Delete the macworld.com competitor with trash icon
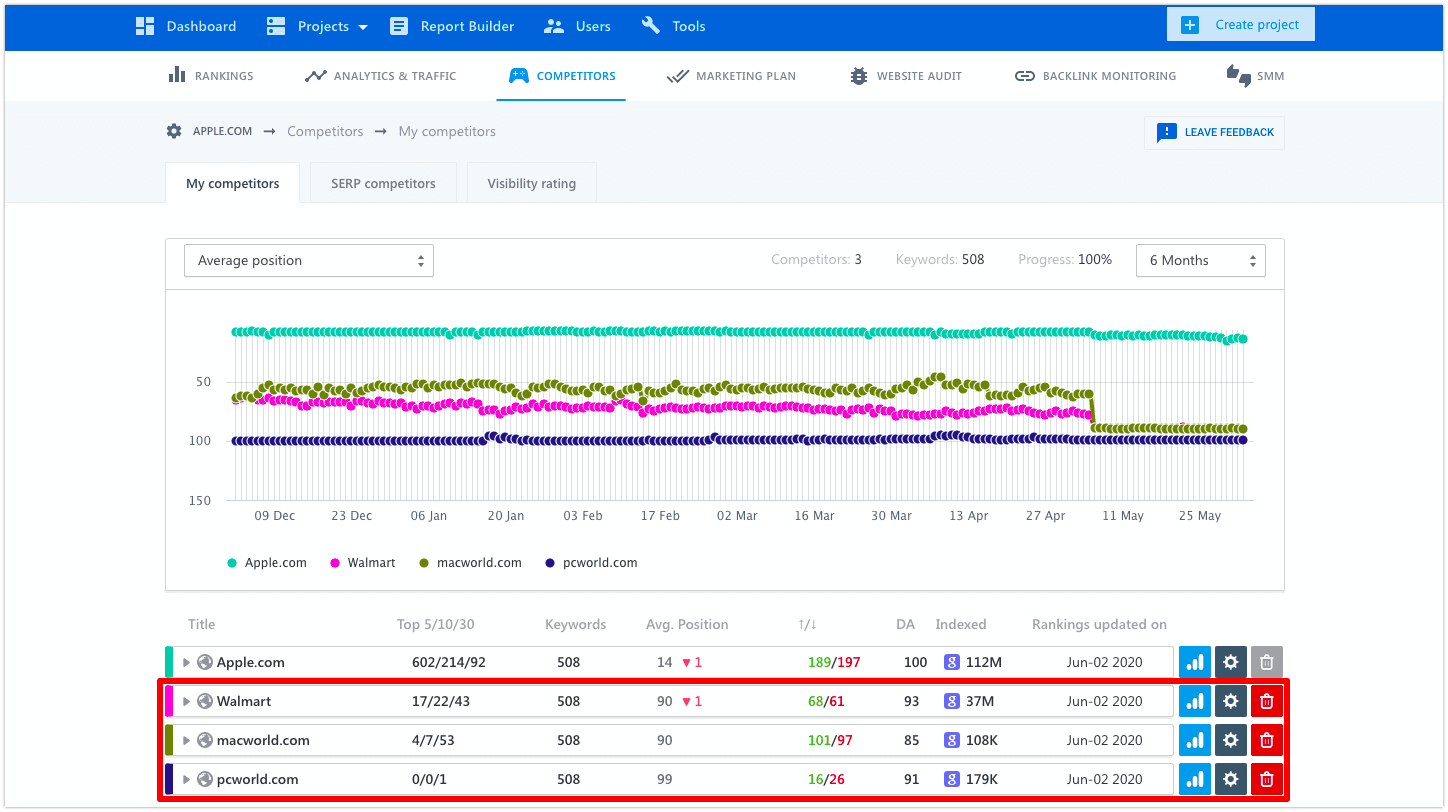The height and width of the screenshot is (812, 1448). point(1267,740)
